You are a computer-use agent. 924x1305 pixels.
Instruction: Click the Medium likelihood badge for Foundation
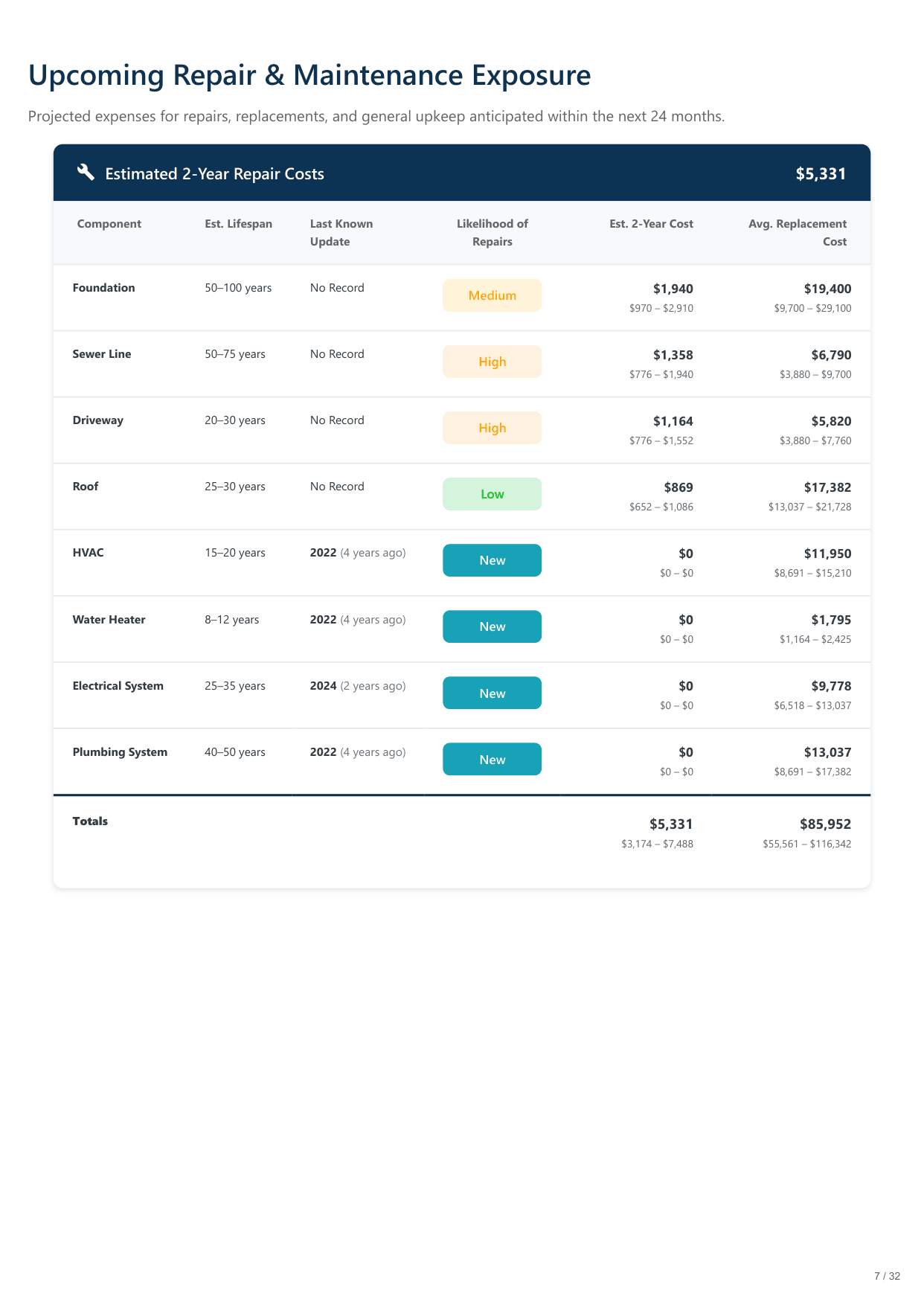(x=492, y=295)
